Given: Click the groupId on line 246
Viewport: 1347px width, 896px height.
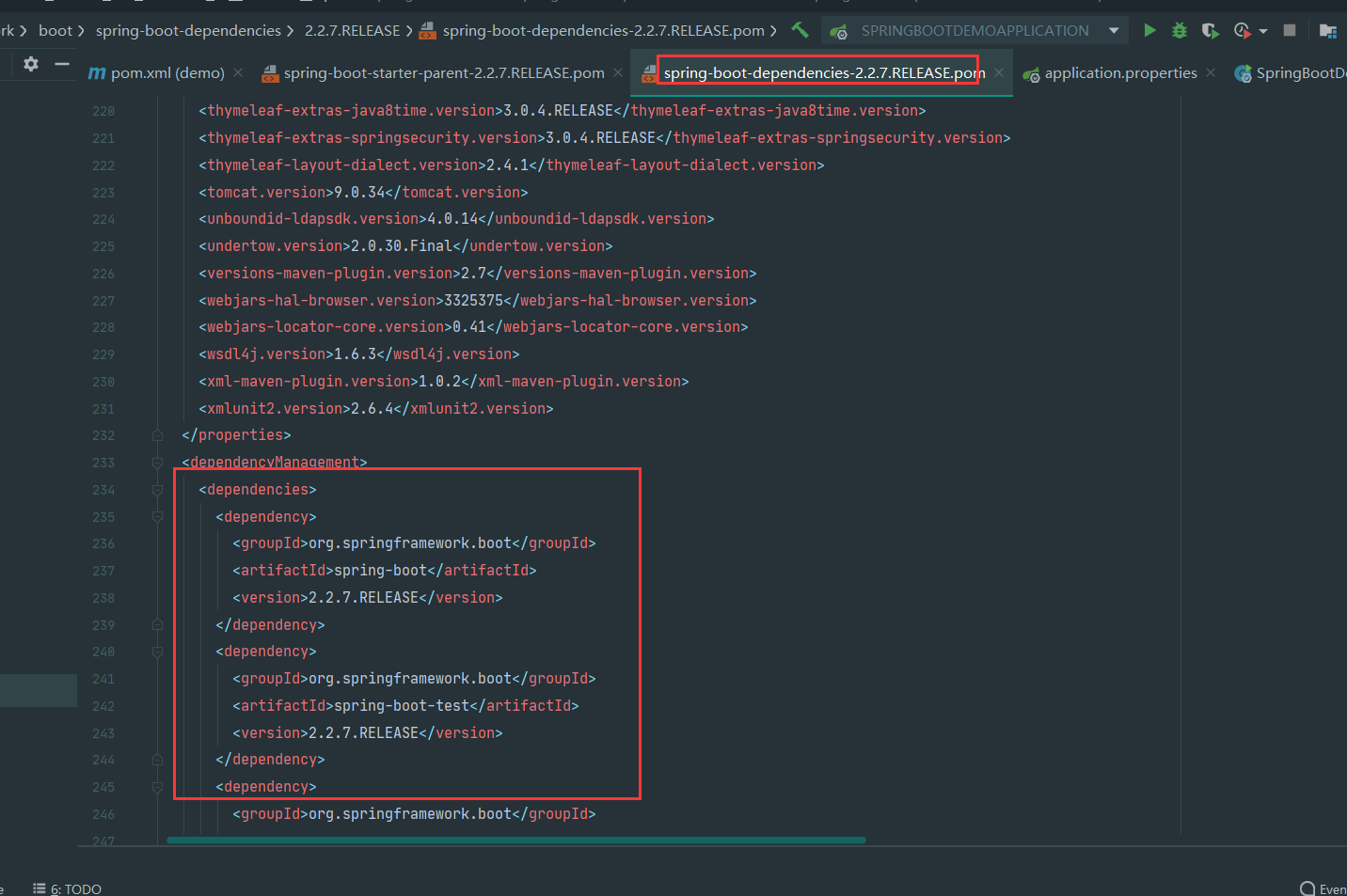Looking at the screenshot, I should tap(414, 814).
